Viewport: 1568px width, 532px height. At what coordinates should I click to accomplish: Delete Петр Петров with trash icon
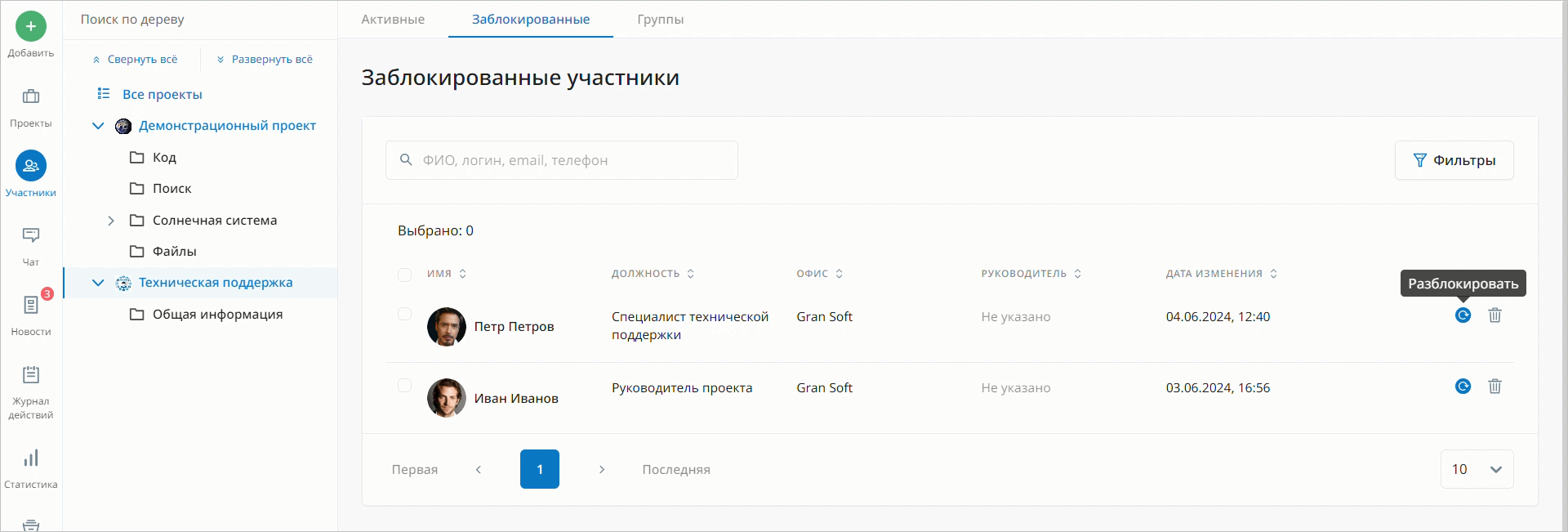pos(1494,315)
